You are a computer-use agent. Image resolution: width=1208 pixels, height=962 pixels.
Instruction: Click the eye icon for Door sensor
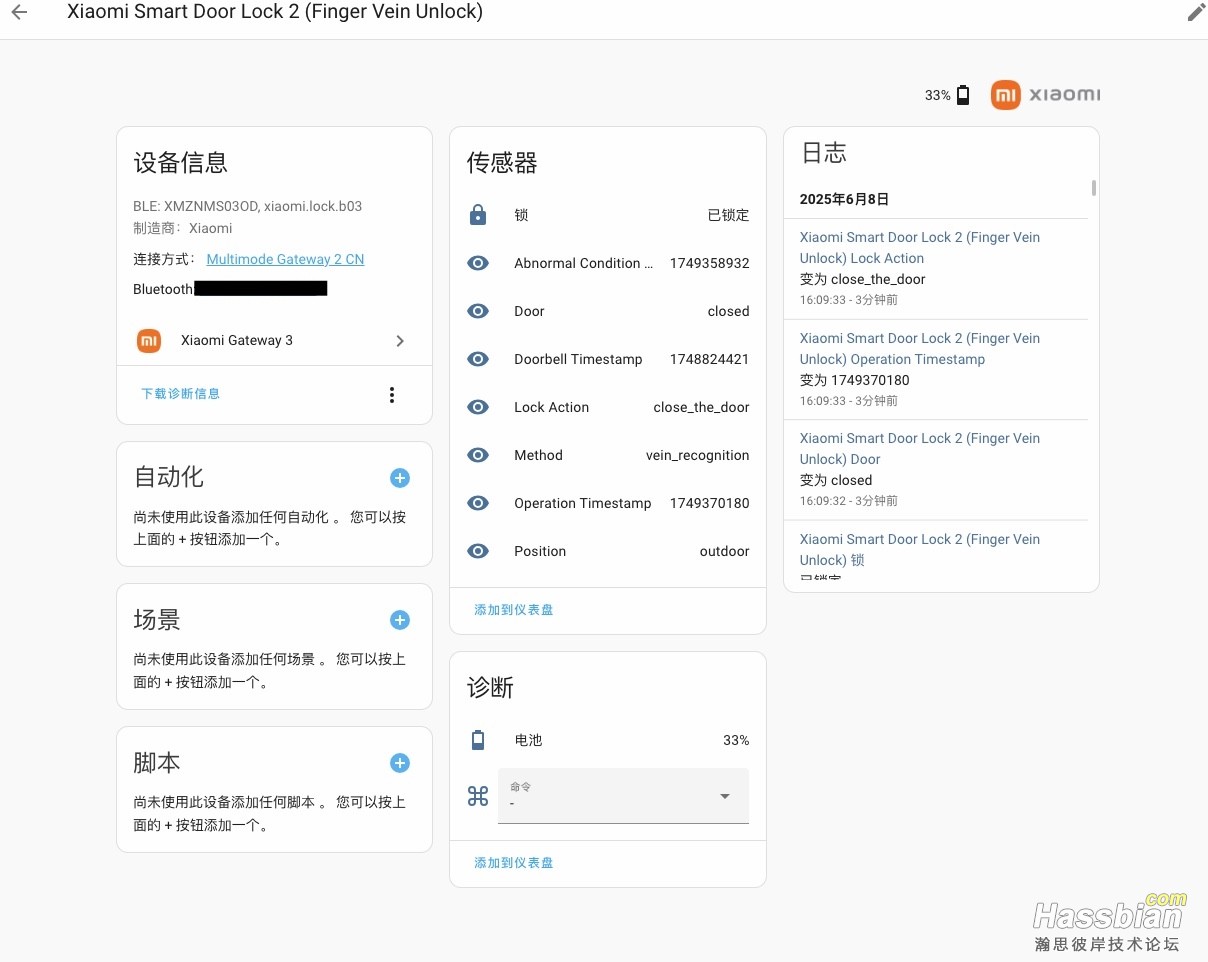478,311
